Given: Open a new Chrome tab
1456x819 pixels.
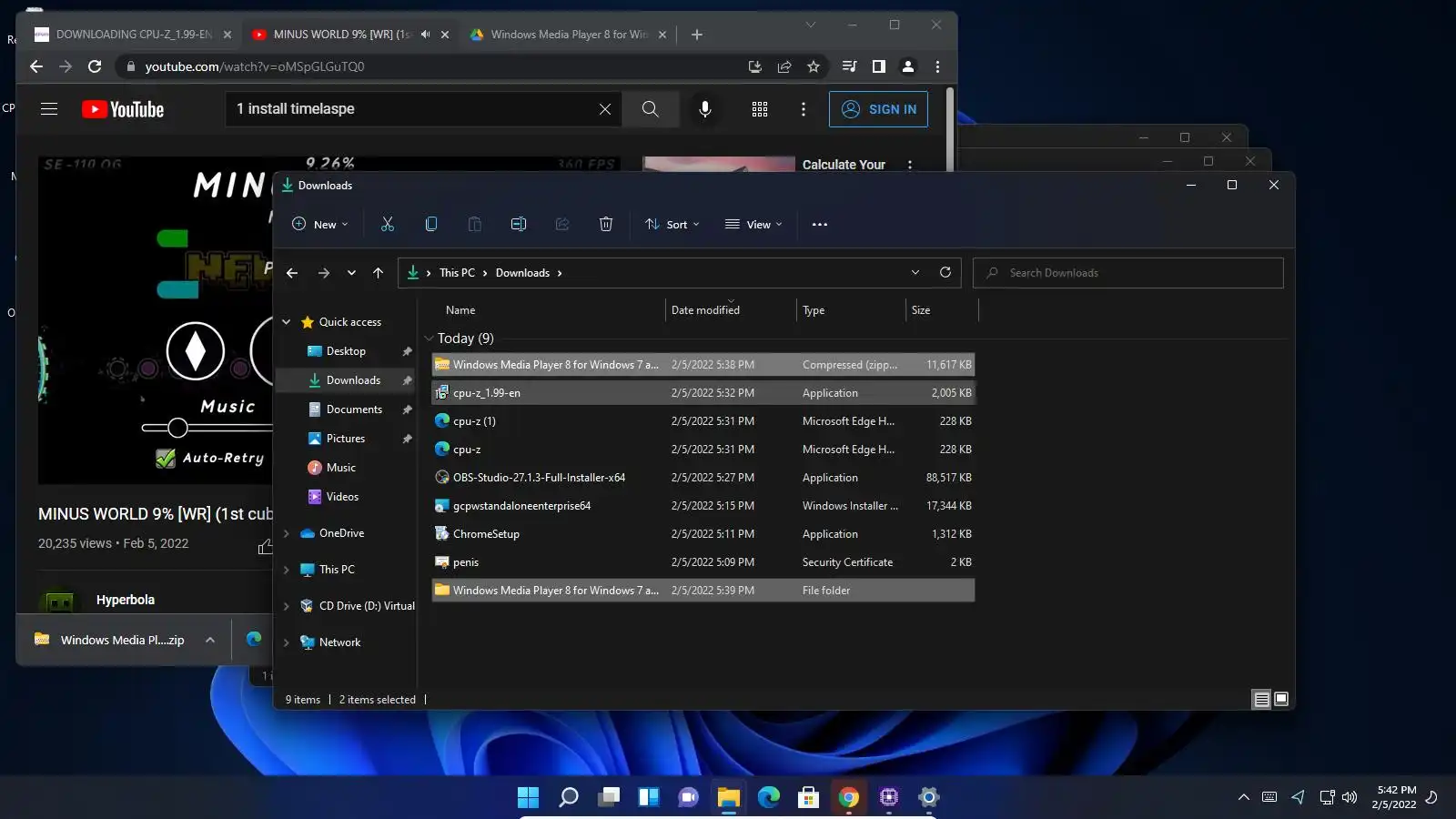Looking at the screenshot, I should point(697,35).
